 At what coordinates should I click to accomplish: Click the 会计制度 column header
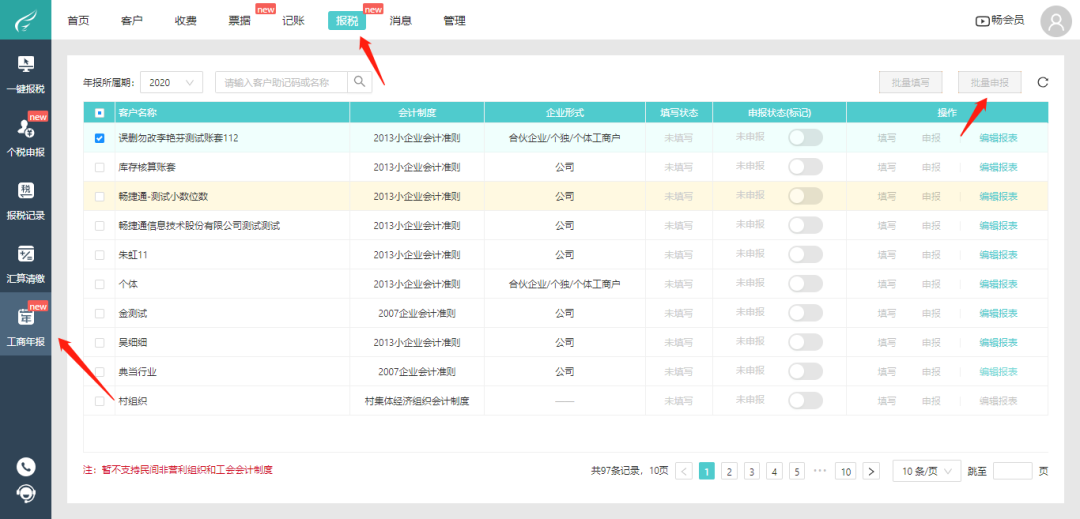pyautogui.click(x=417, y=112)
